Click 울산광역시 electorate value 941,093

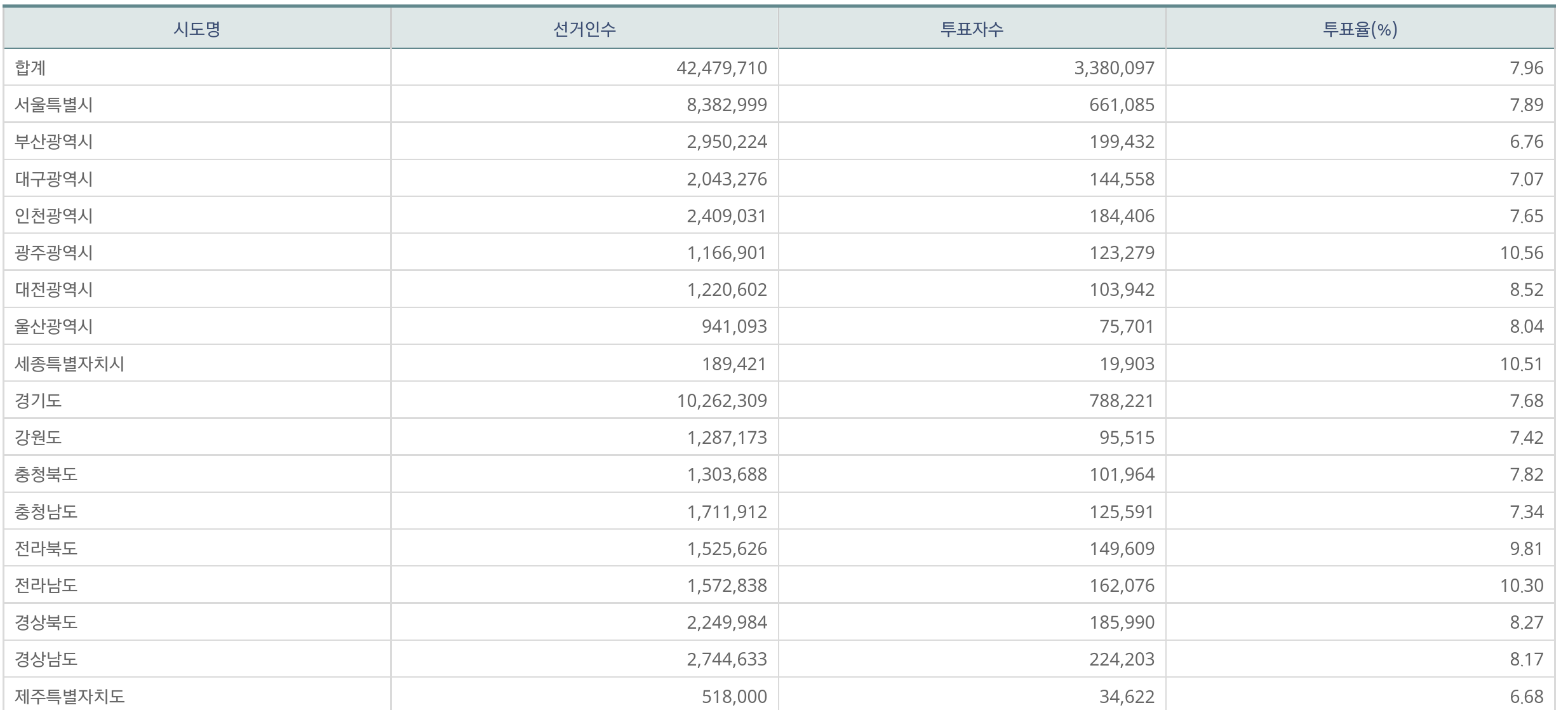734,326
